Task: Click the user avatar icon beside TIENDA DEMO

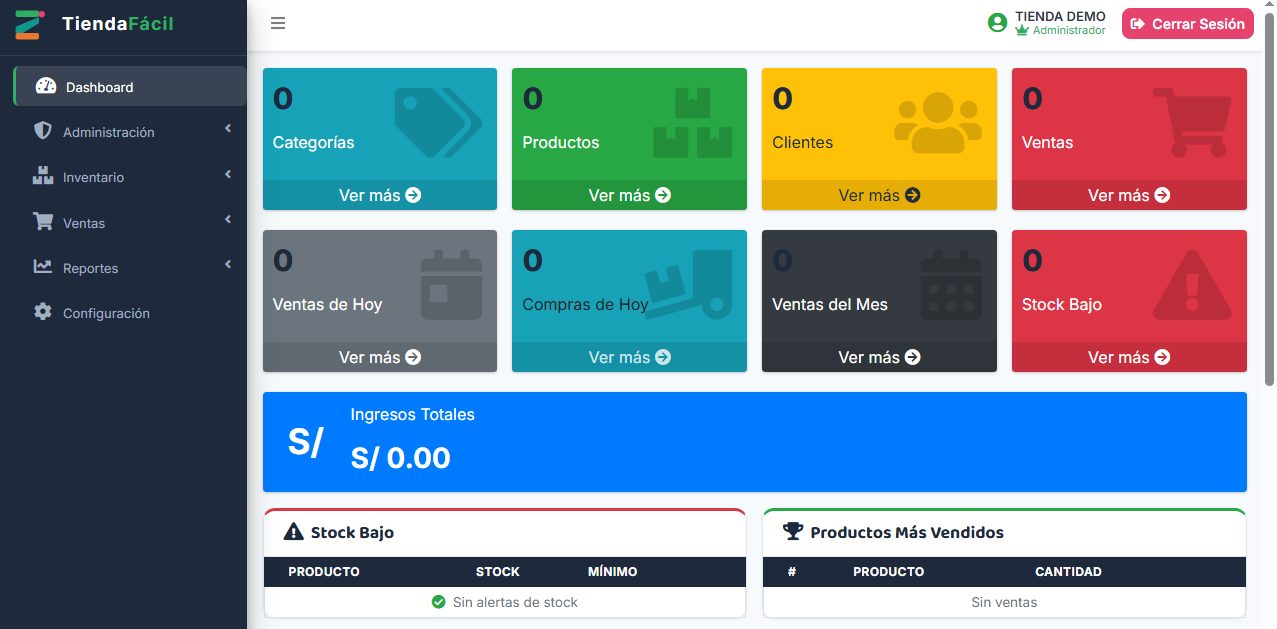Action: click(997, 23)
